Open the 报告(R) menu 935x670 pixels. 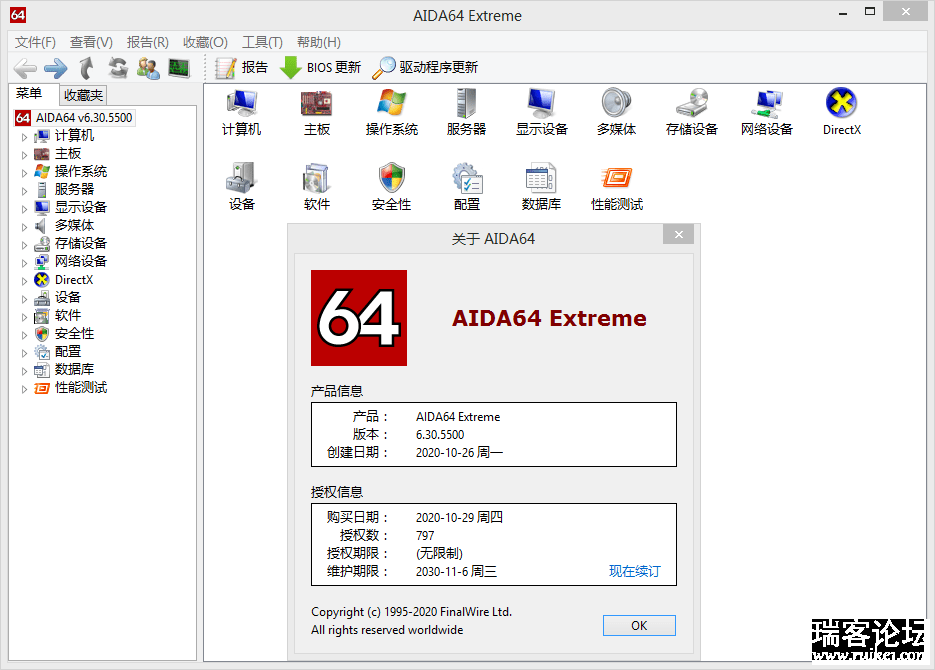(148, 42)
